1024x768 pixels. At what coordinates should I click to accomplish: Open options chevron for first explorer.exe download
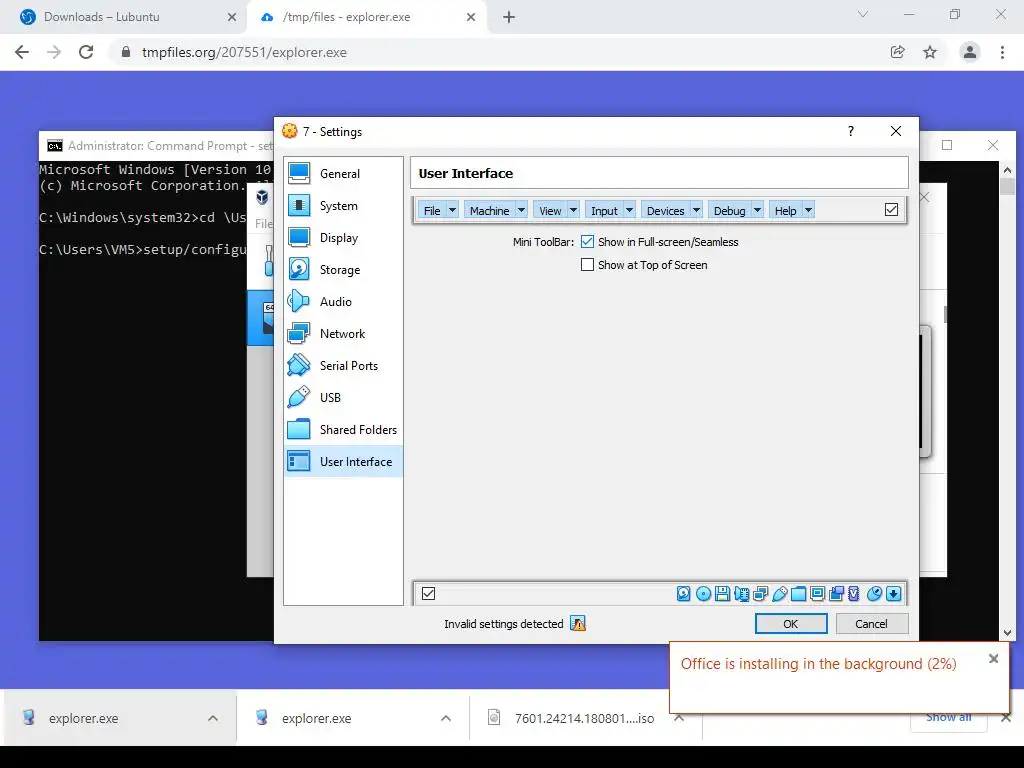pyautogui.click(x=213, y=718)
